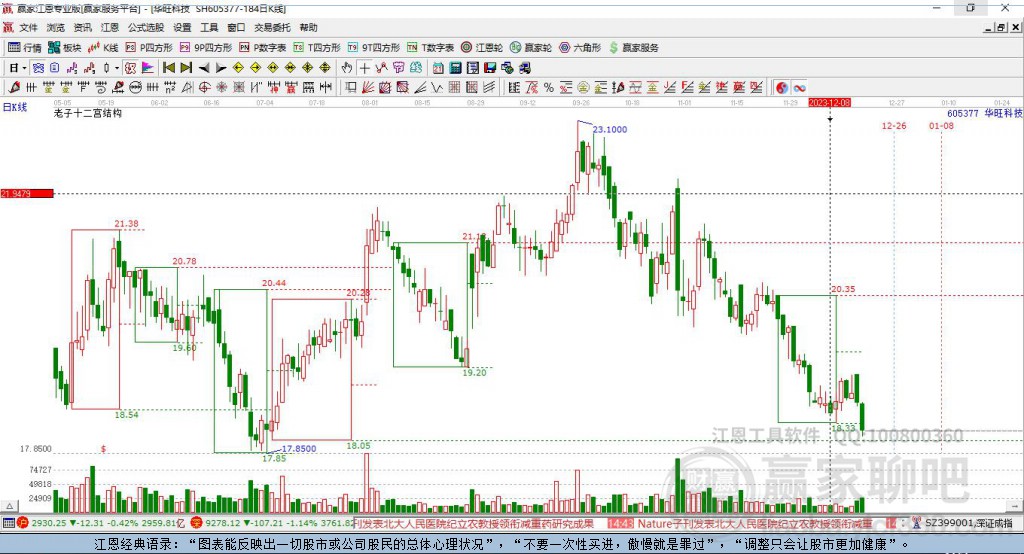Click the 17.8500 low price label
The width and height of the screenshot is (1024, 554).
(298, 448)
